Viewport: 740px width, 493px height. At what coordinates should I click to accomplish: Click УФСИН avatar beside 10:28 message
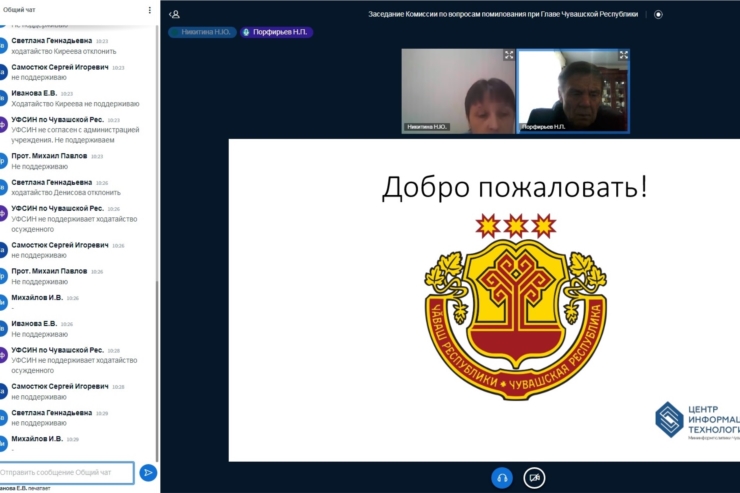[2, 355]
